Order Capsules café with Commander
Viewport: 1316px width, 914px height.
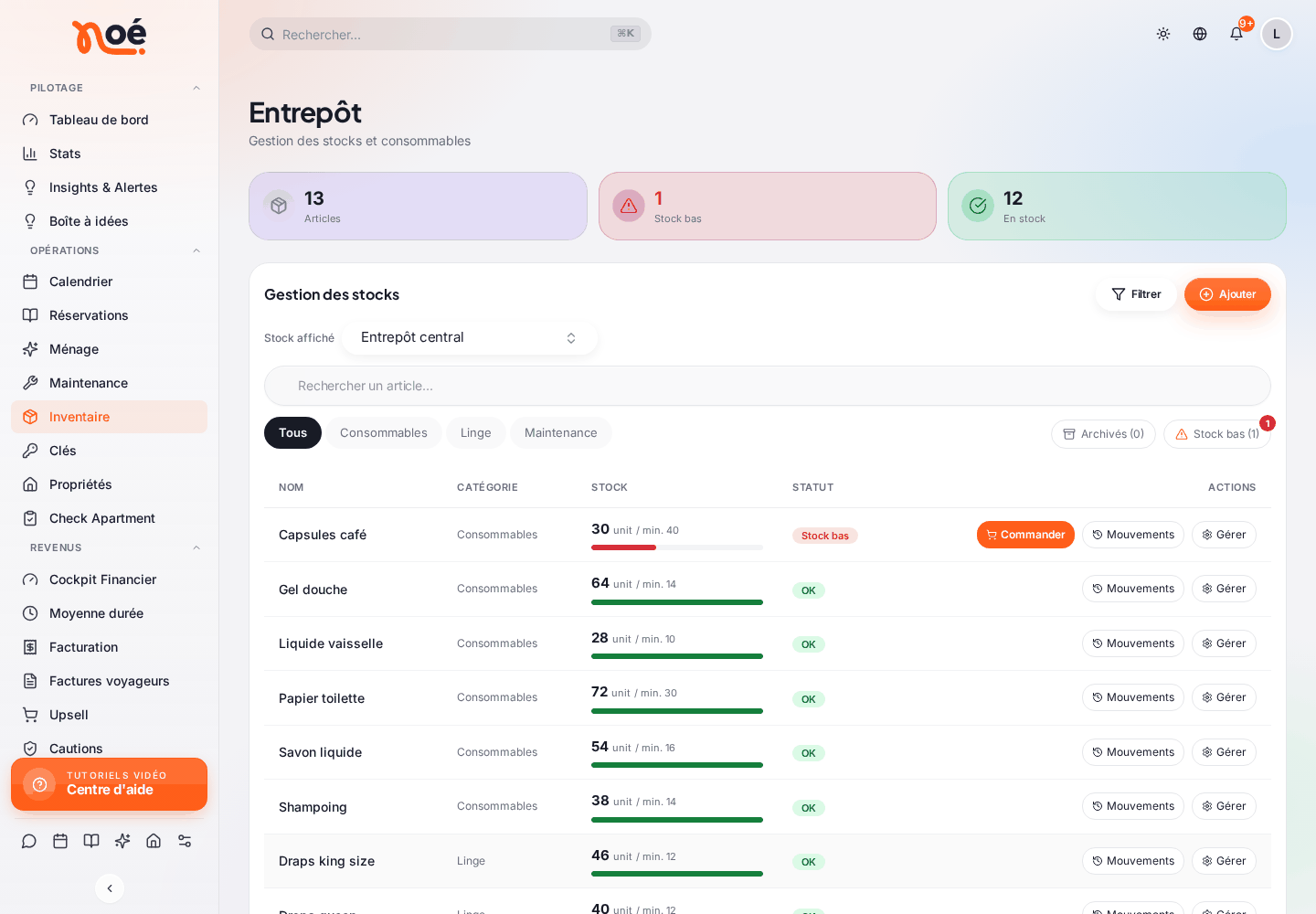1025,535
